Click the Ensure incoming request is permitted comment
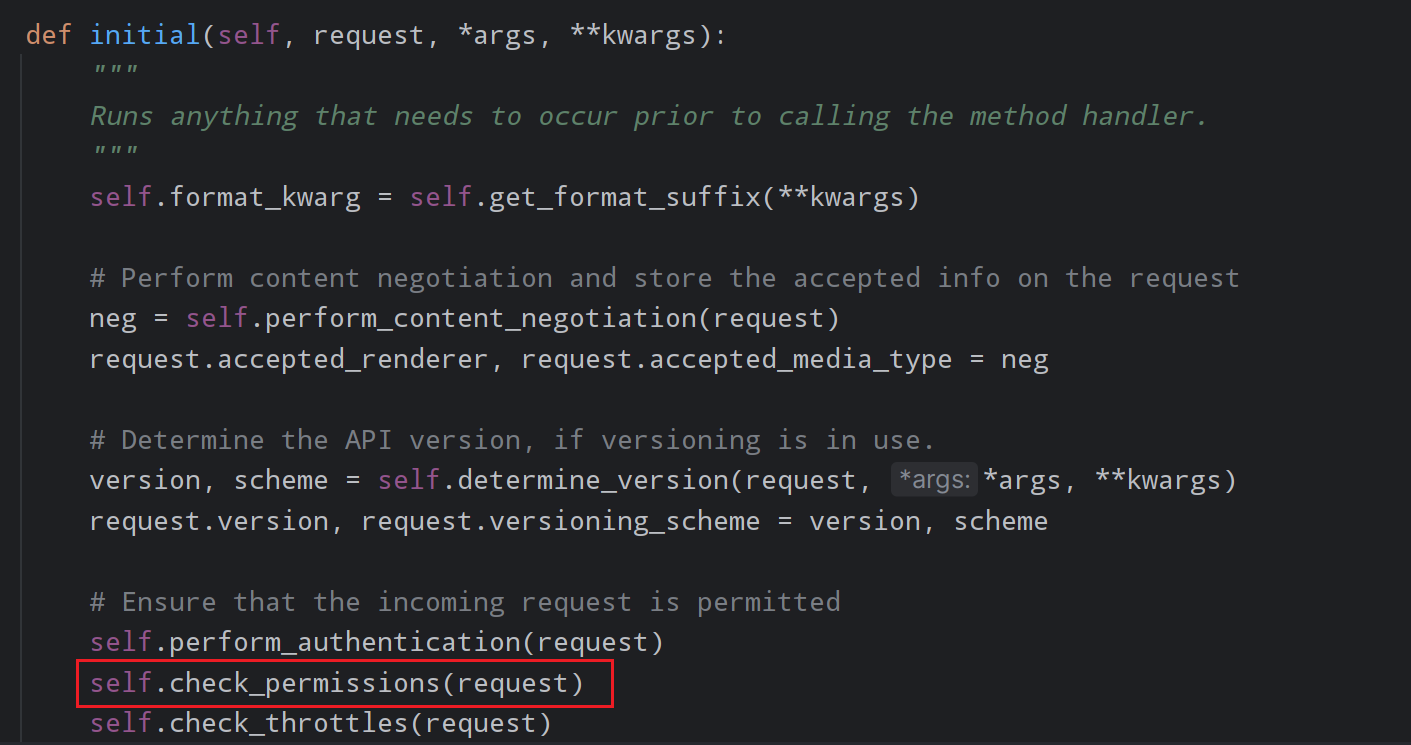1411x745 pixels. point(465,602)
